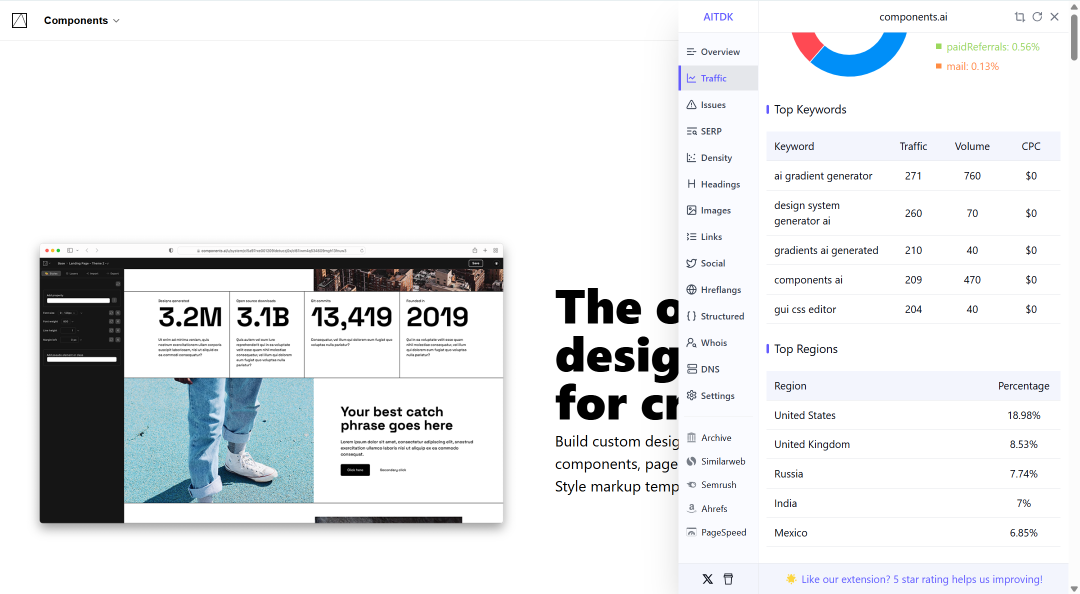Select keyword 'gui css editor'

[x=804, y=309]
